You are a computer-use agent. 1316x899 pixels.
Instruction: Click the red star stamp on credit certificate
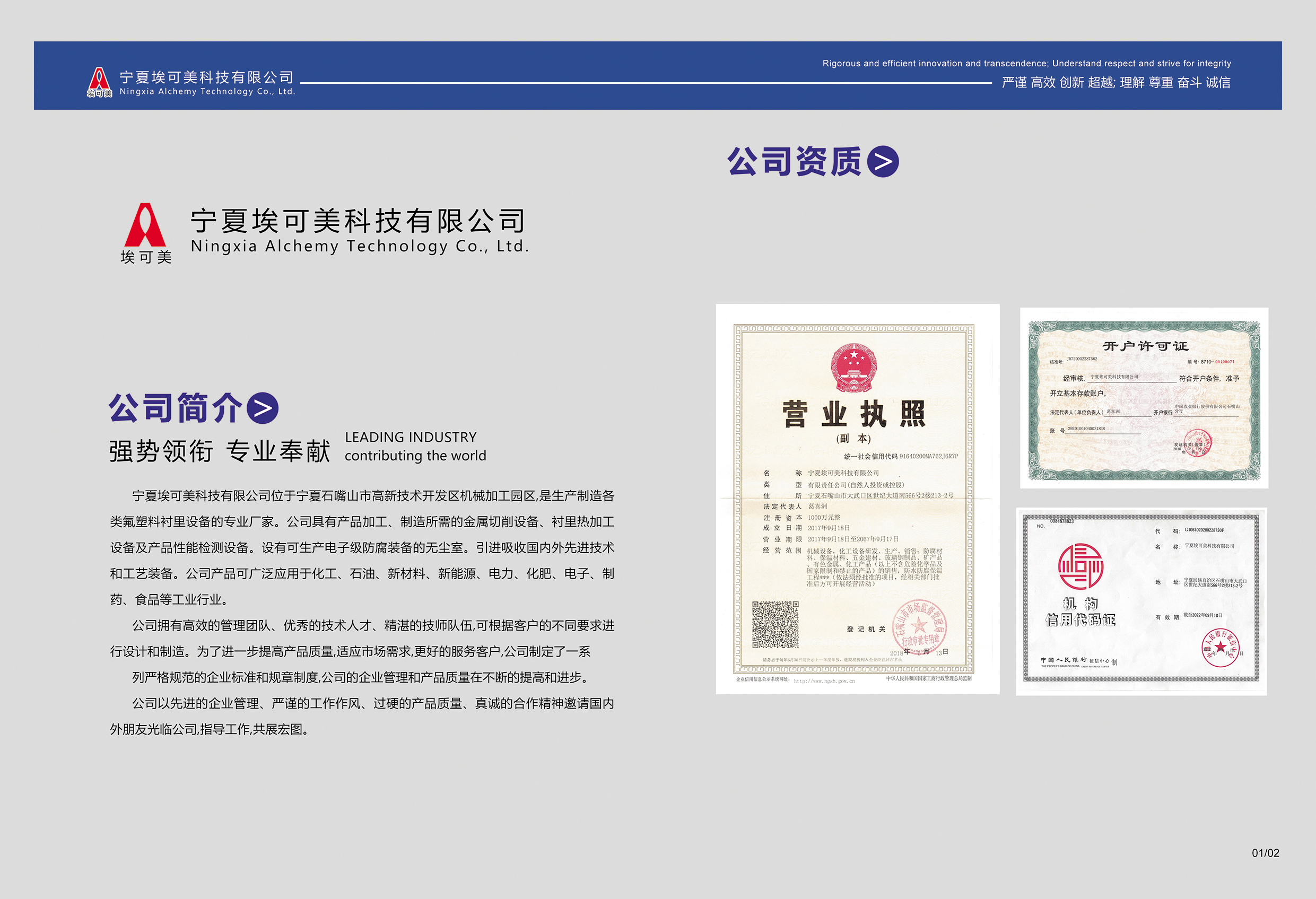point(1221,647)
